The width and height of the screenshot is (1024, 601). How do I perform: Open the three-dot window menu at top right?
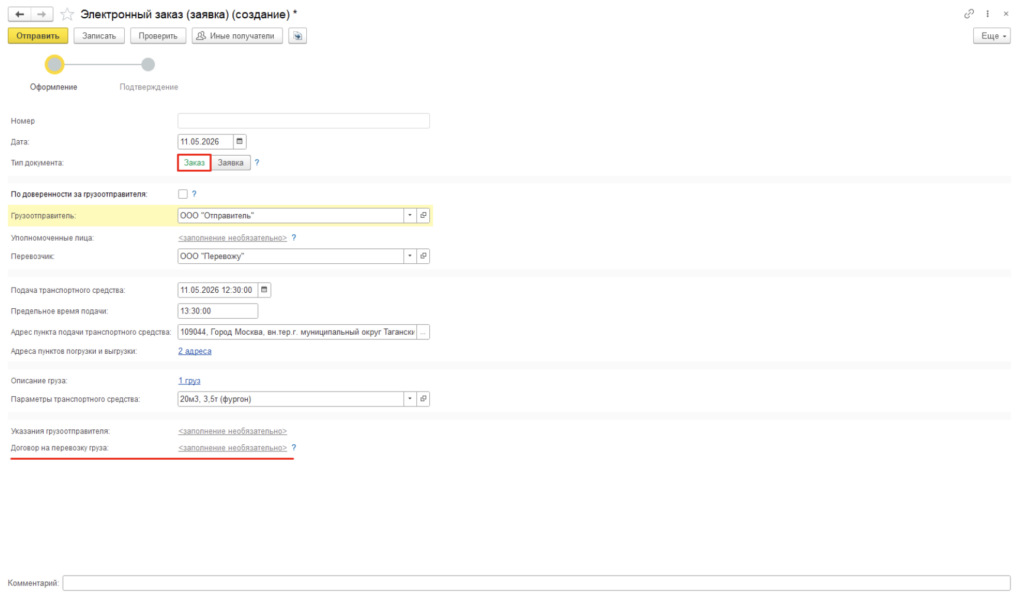tap(987, 14)
